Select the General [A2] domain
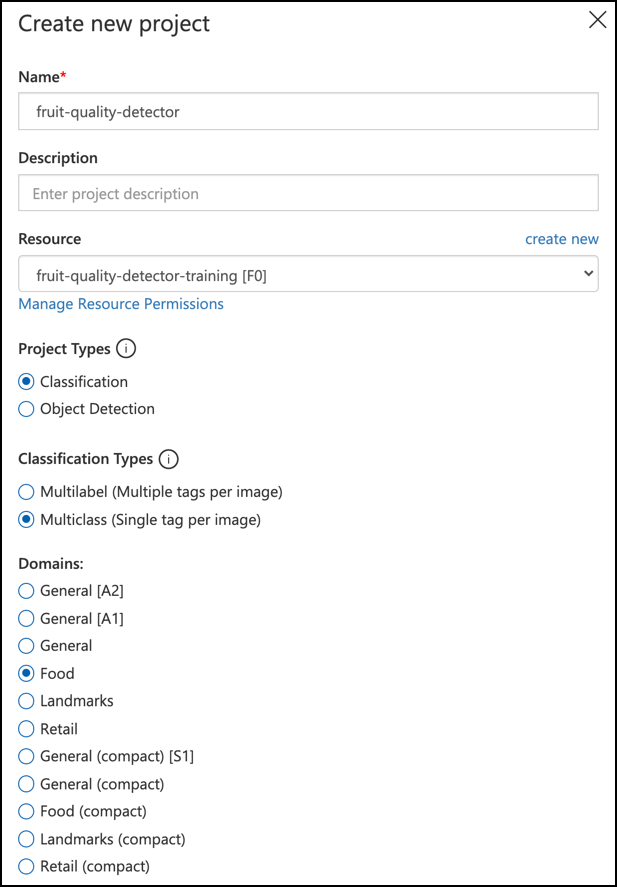This screenshot has width=617, height=887. click(27, 591)
